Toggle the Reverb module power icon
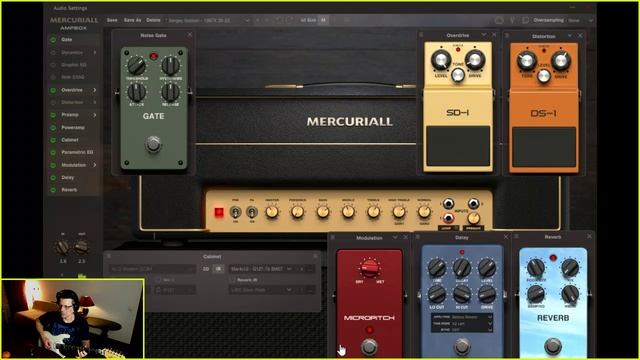This screenshot has height=360, width=640. pos(53,190)
